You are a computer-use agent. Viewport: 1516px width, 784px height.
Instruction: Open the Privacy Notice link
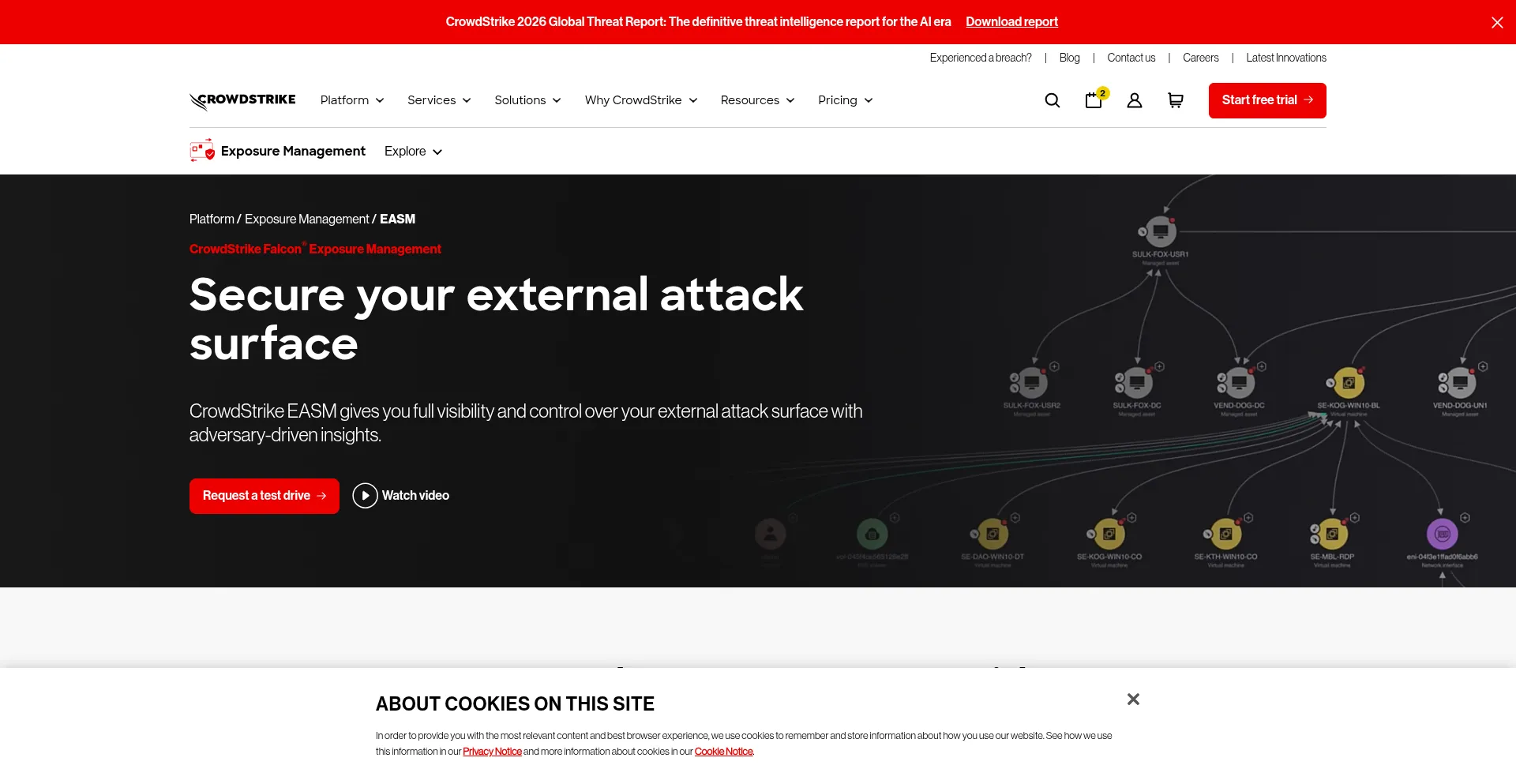coord(492,752)
